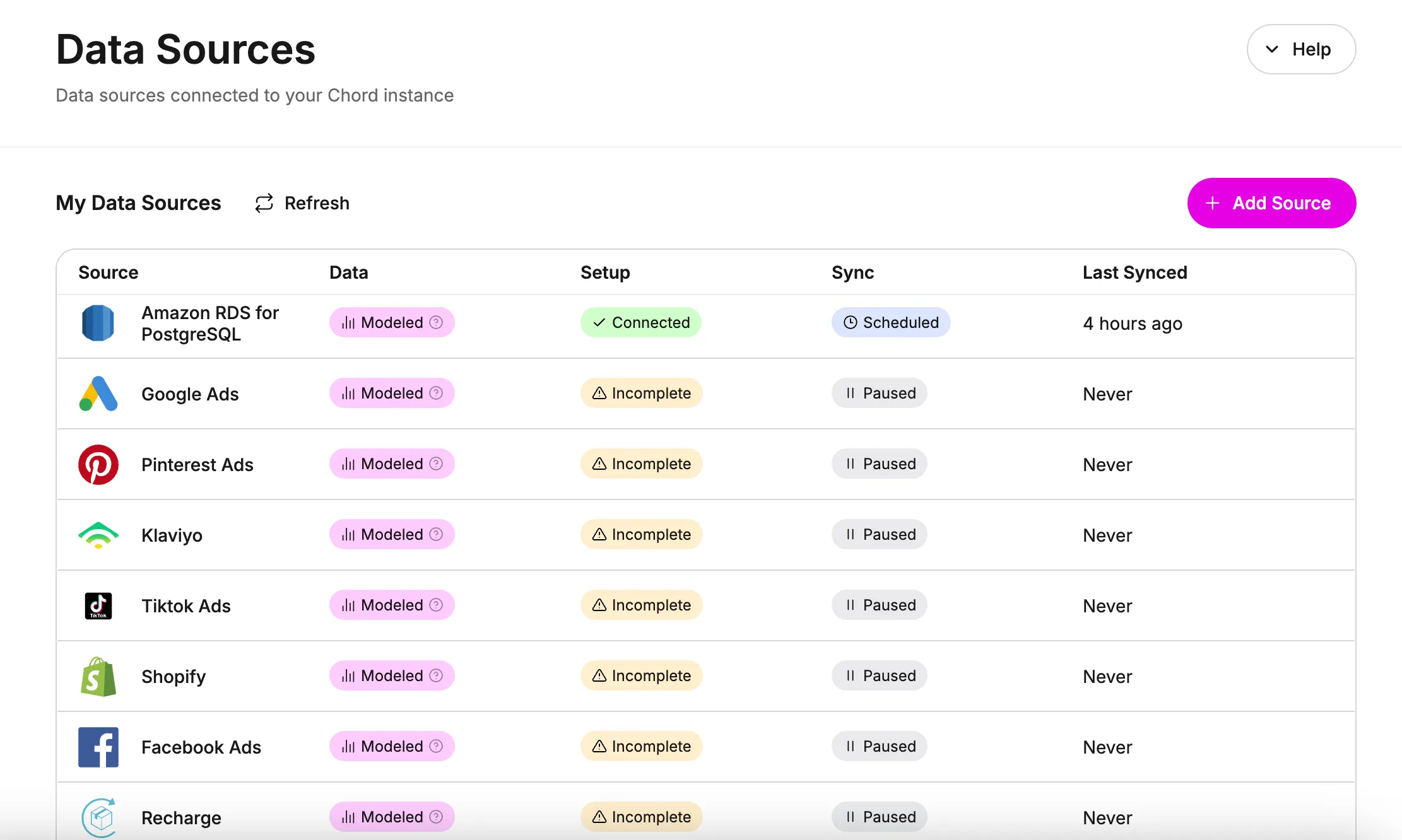Click the Incomplete setup badge for Facebook Ads
Viewport: 1402px width, 840px height.
641,746
